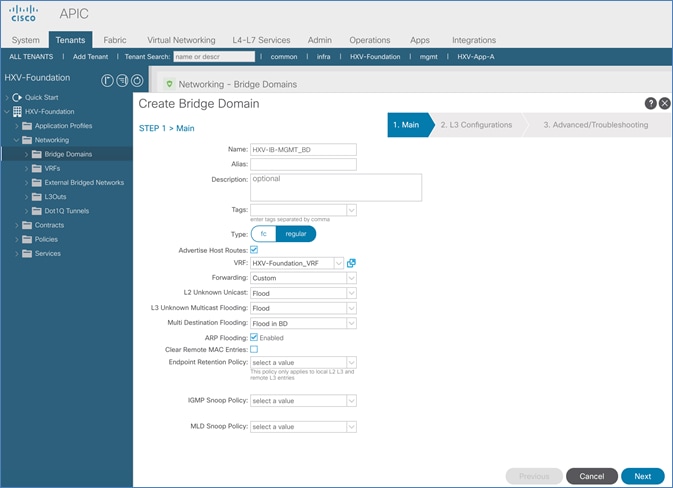Viewport: 673px width, 488px height.
Task: Open the Forwarding dropdown
Action: coord(351,278)
